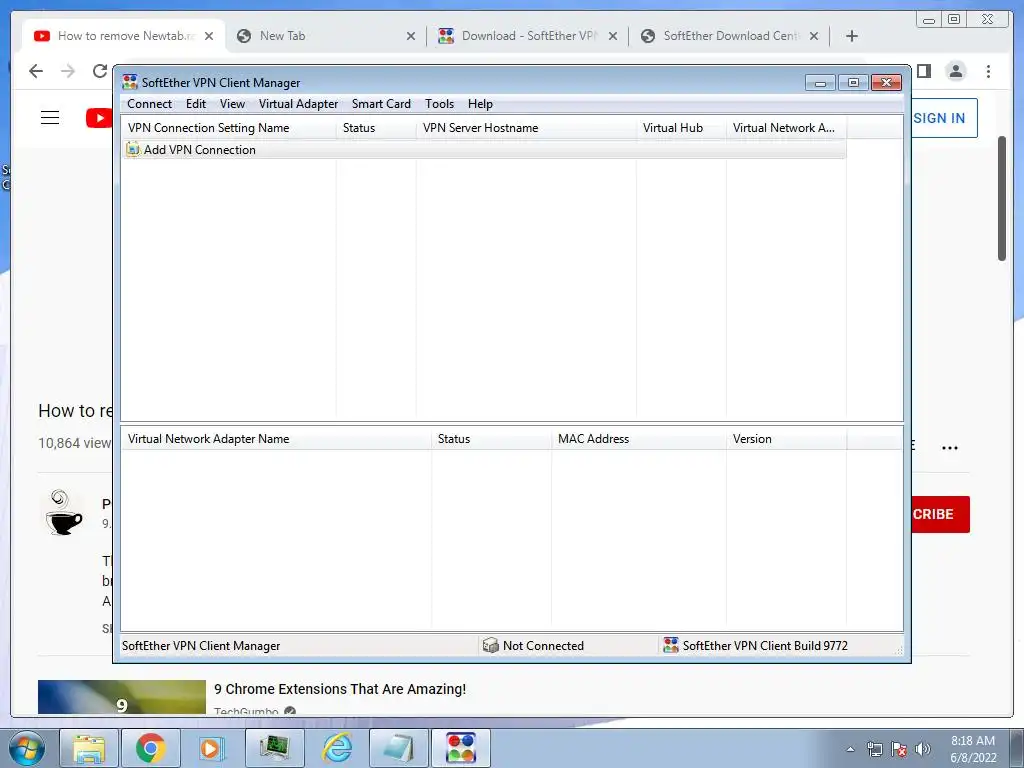Click the Chrome page vertical scrollbar
The width and height of the screenshot is (1024, 768).
(x=1002, y=199)
